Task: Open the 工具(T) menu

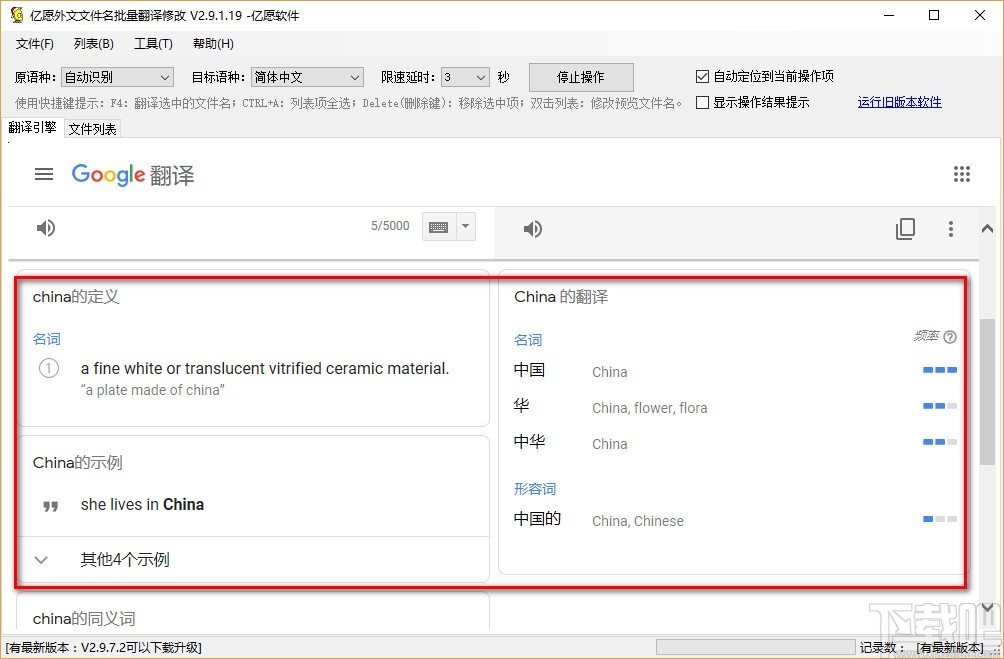Action: (x=154, y=44)
